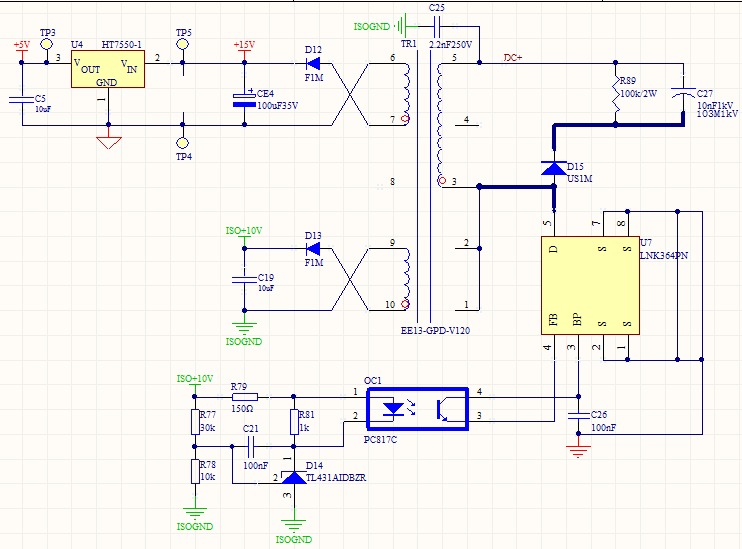
Task: Select the R81 resistor symbol
Action: pos(293,422)
